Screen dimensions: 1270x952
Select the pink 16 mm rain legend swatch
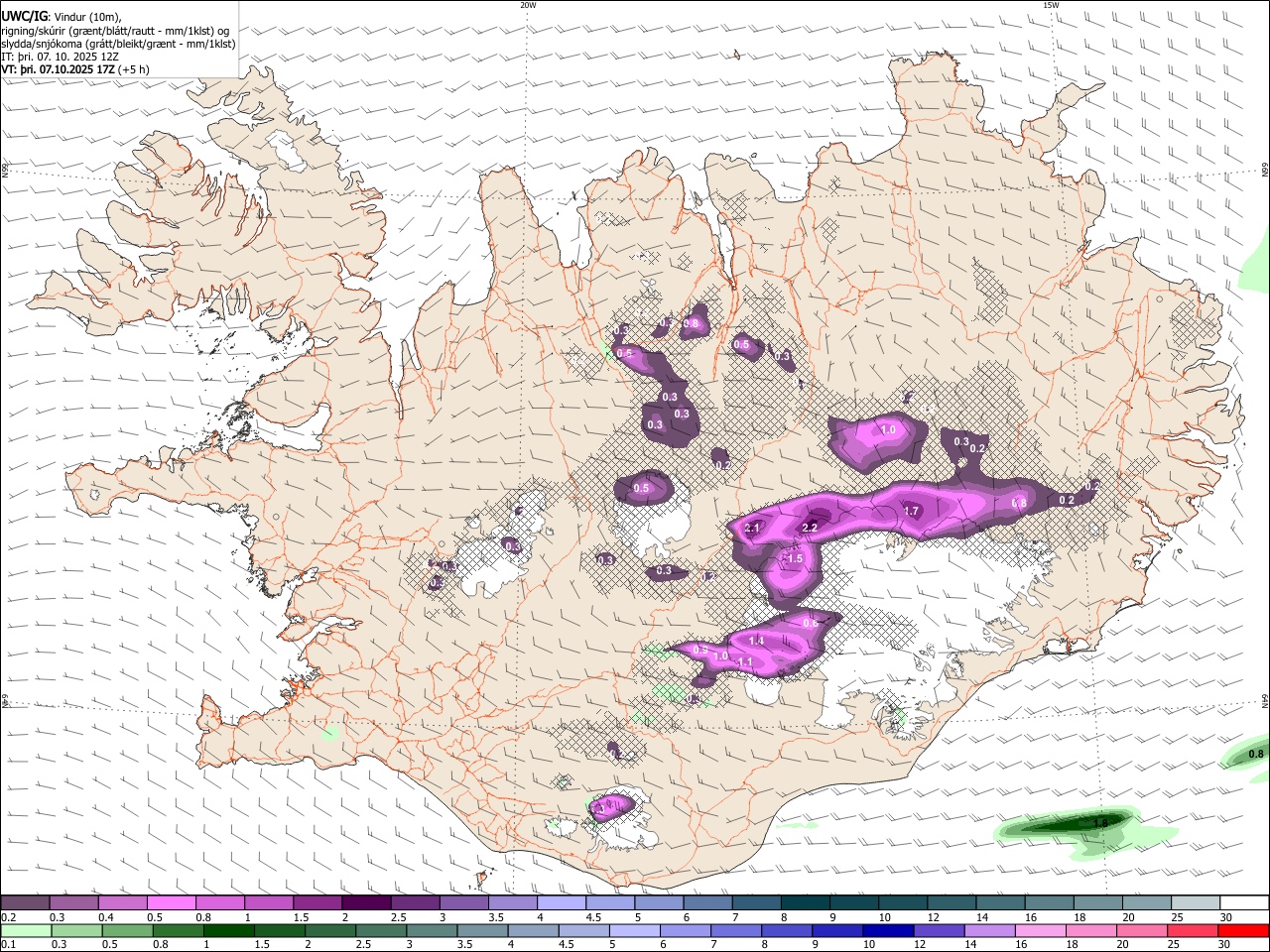(1041, 930)
